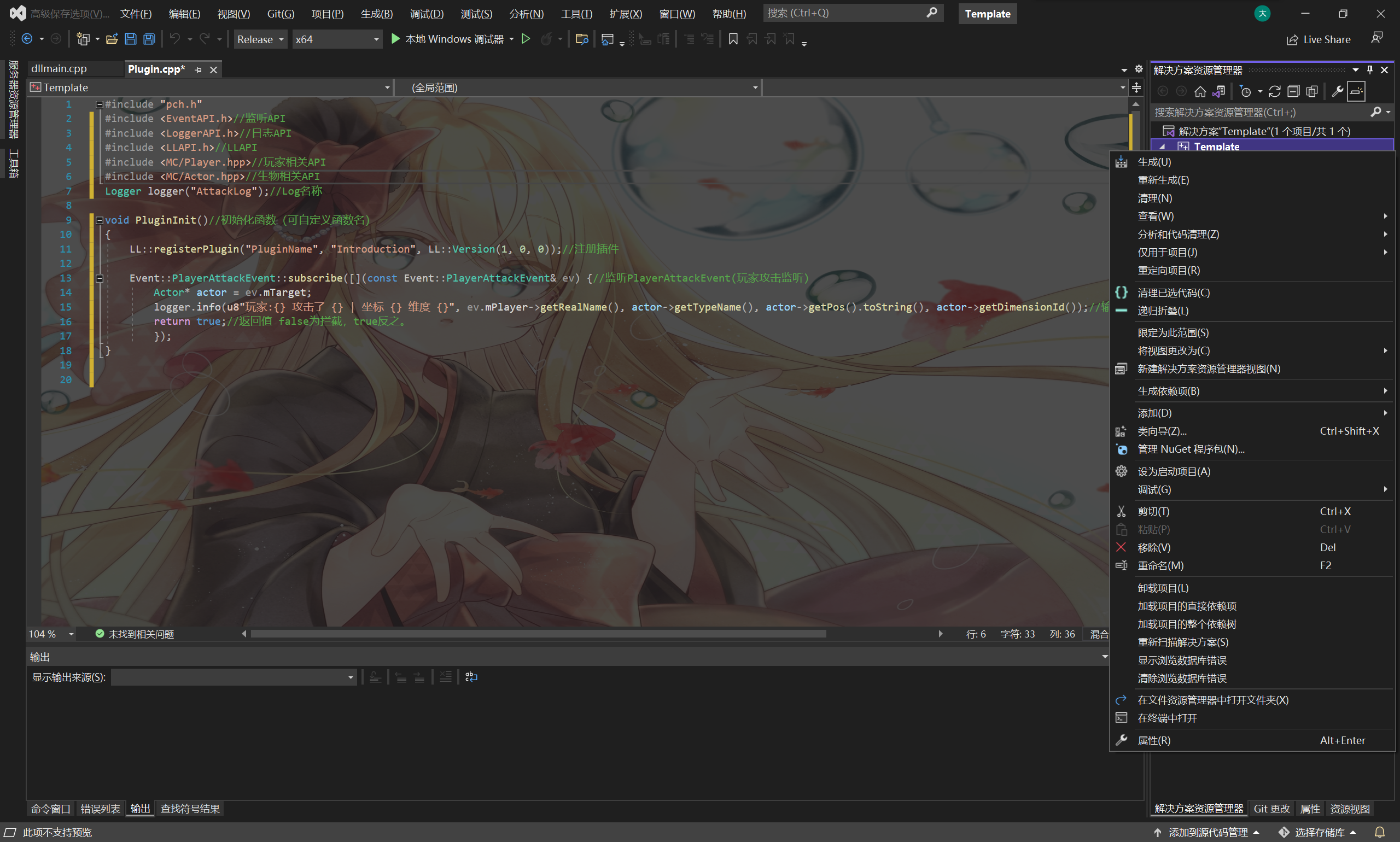Viewport: 1400px width, 842px height.
Task: Click the Save All toolbar icon
Action: coord(149,39)
